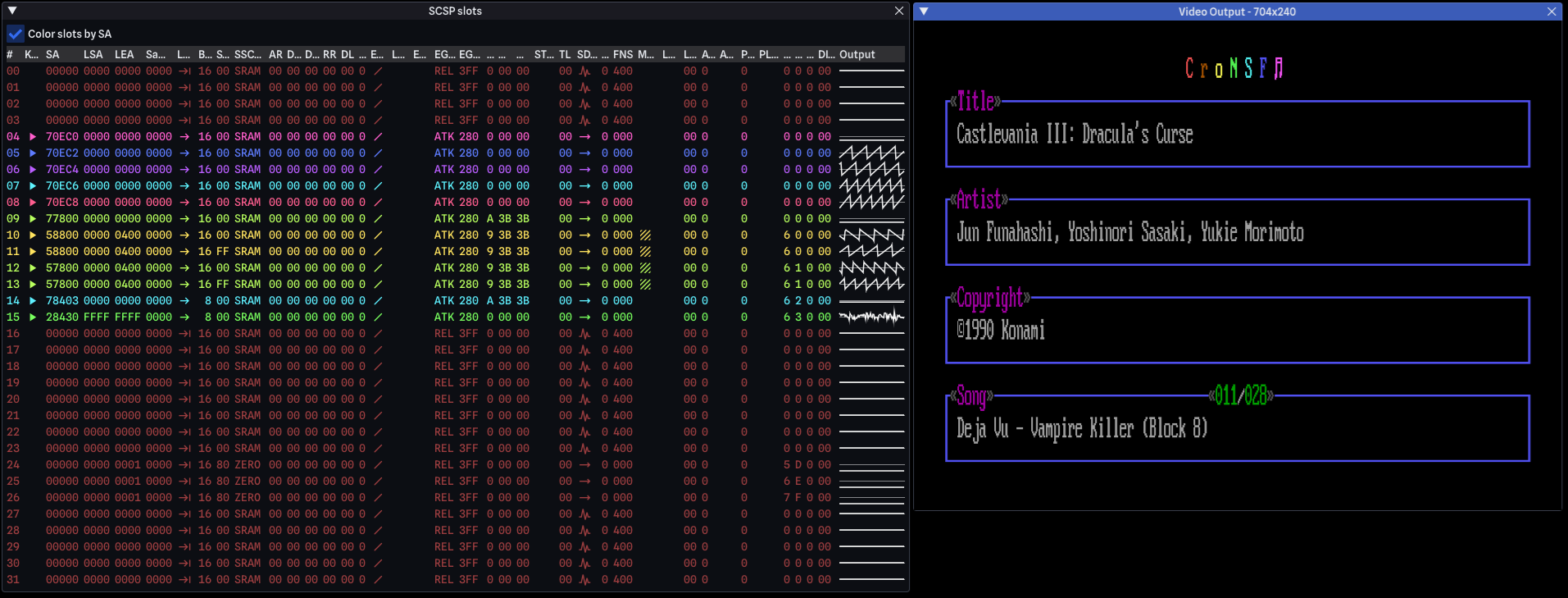The width and height of the screenshot is (1568, 598).
Task: Click the FNS column header
Action: click(623, 55)
